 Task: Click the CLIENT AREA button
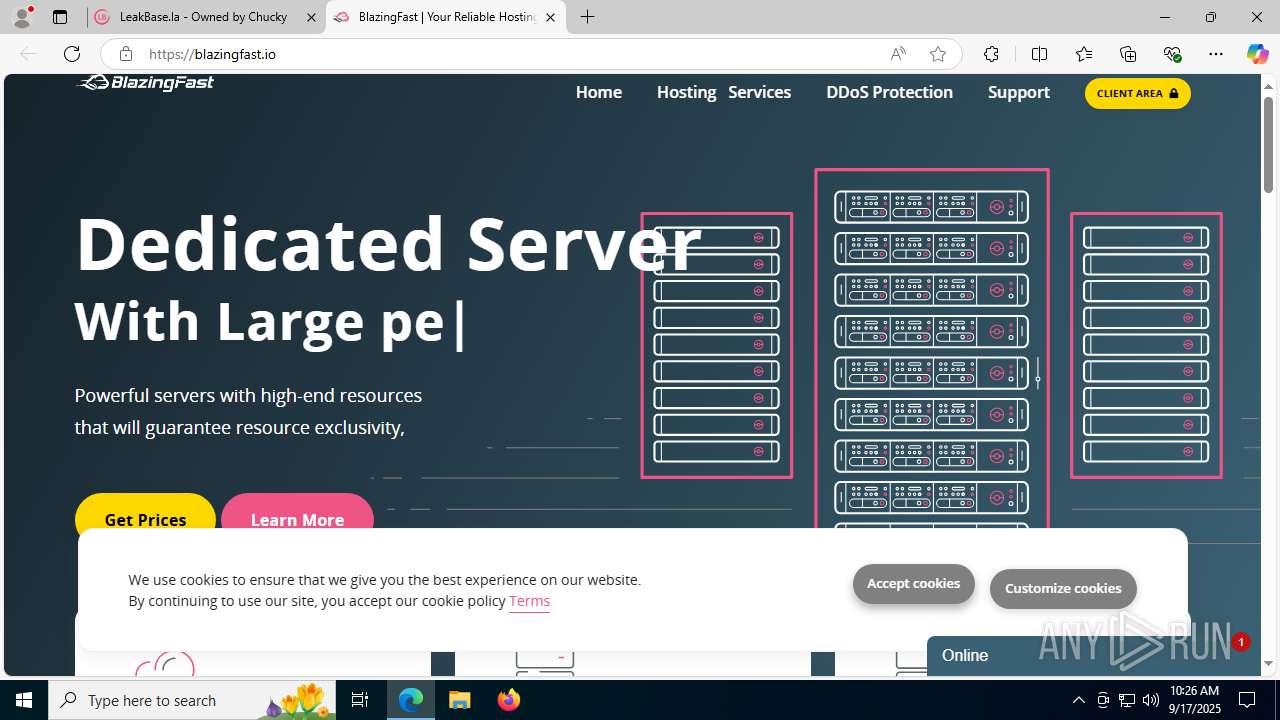1137,93
